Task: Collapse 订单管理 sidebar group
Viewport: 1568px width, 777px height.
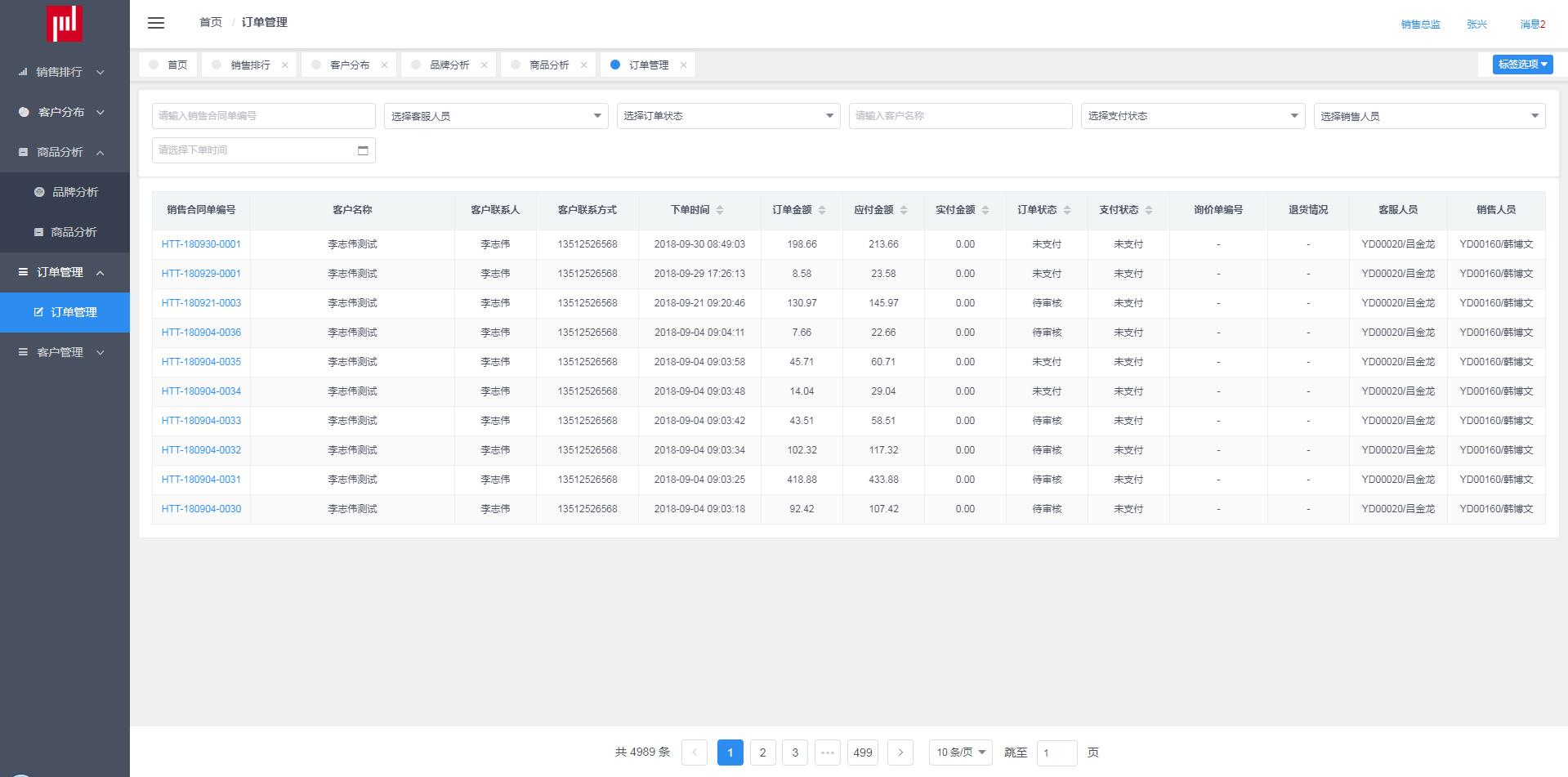Action: [65, 272]
